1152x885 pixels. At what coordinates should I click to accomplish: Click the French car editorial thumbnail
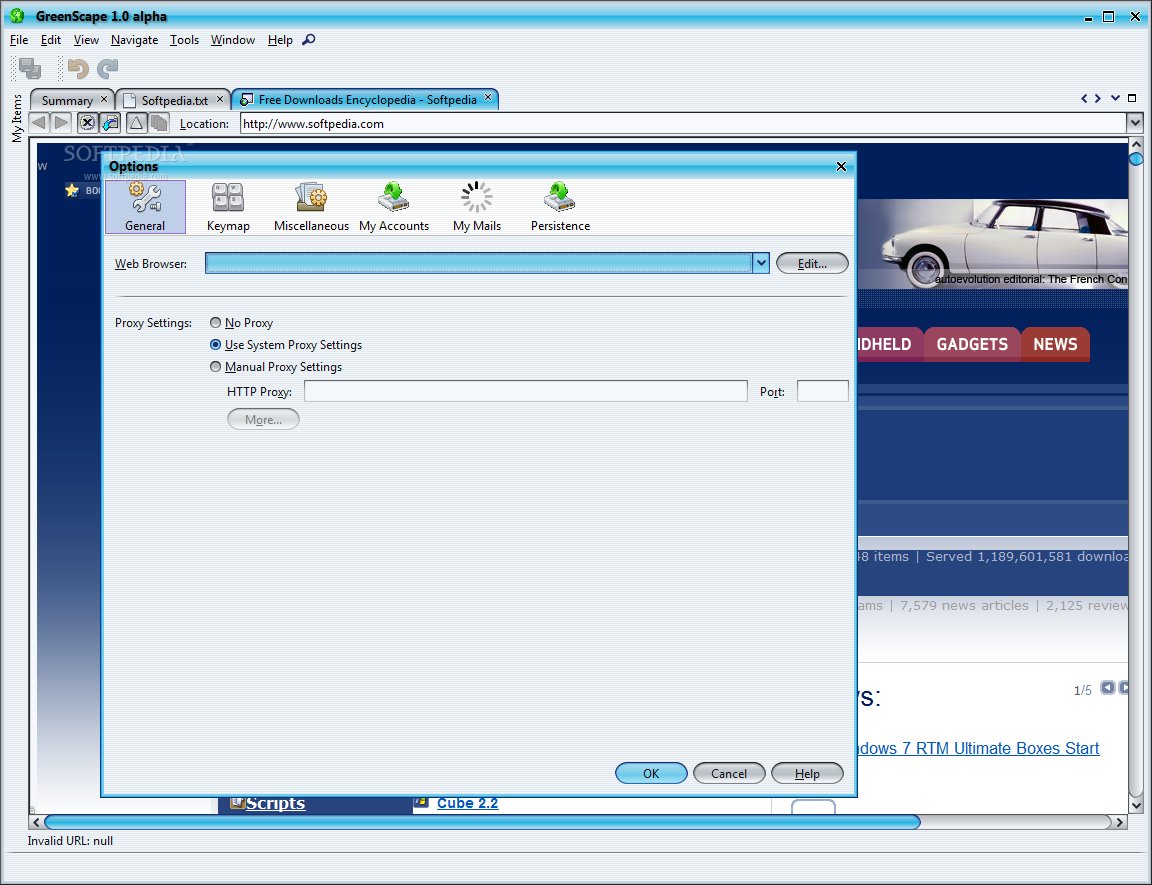(993, 244)
